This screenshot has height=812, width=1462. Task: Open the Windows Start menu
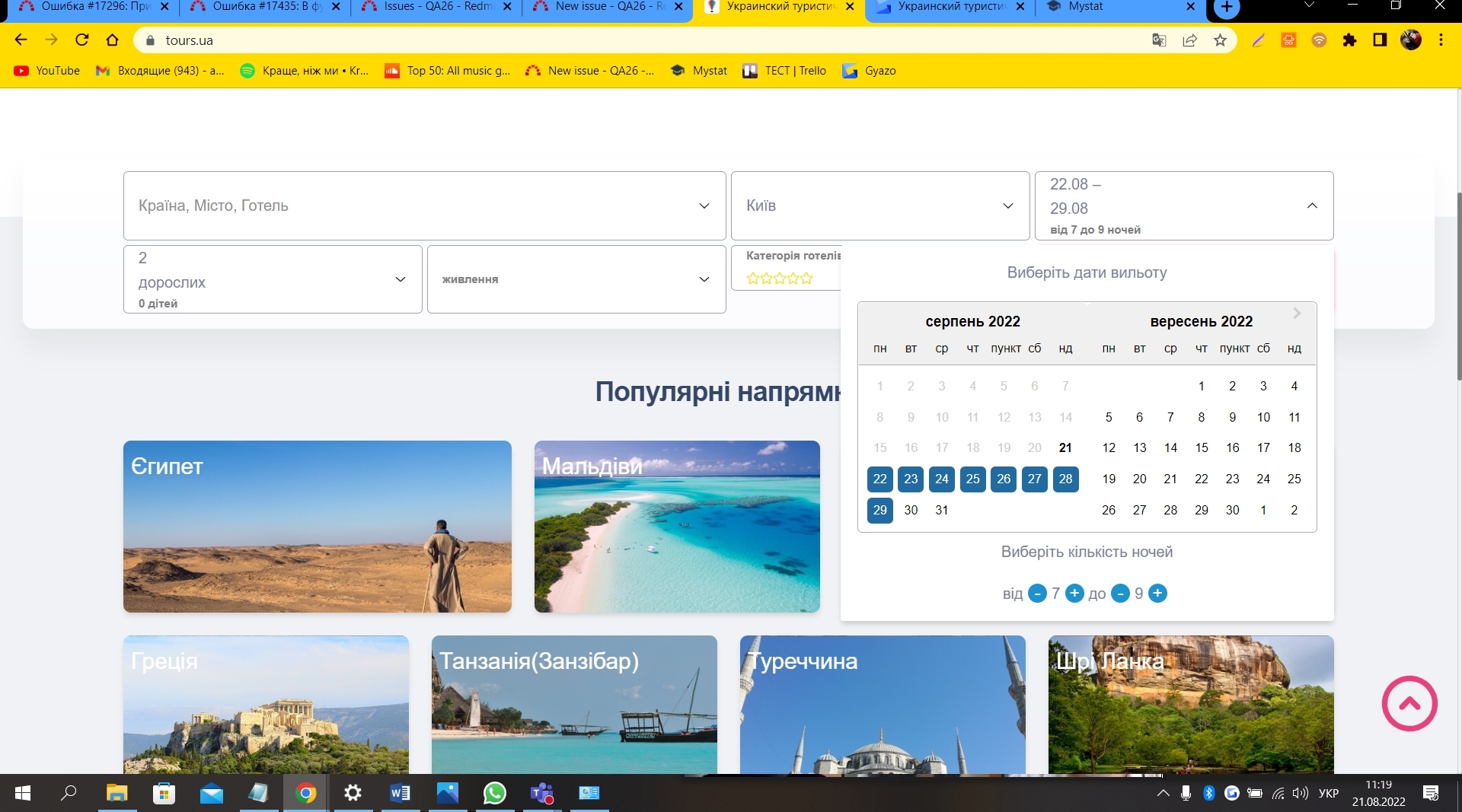pos(23,794)
